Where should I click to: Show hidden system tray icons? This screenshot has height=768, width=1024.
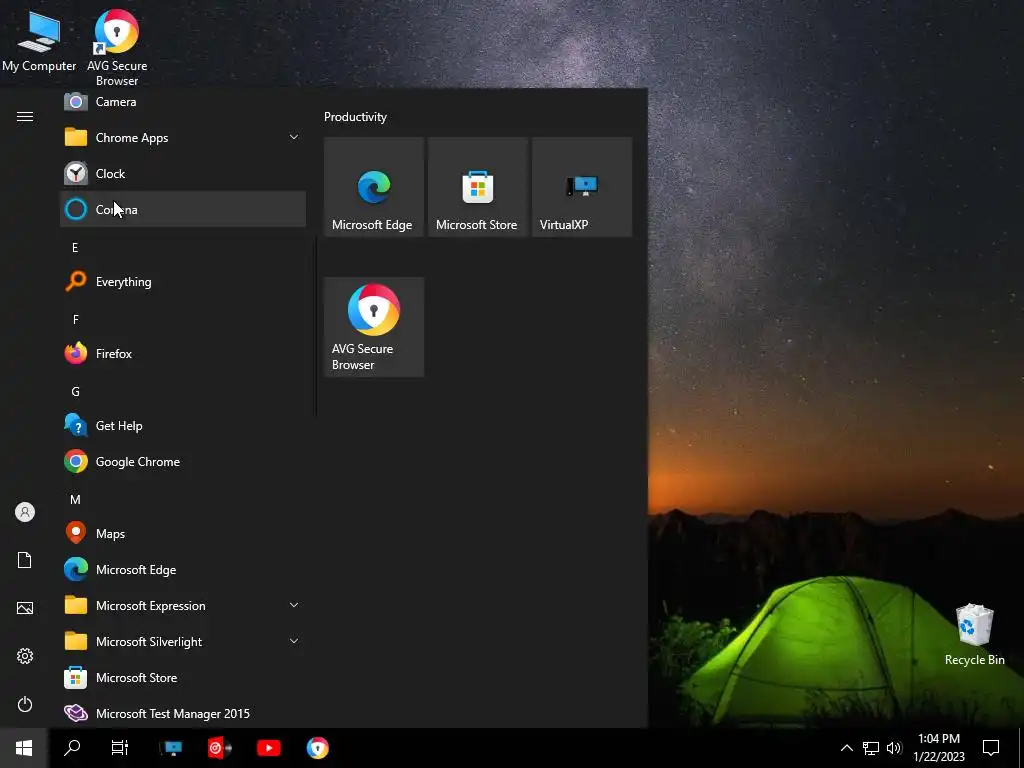[846, 748]
